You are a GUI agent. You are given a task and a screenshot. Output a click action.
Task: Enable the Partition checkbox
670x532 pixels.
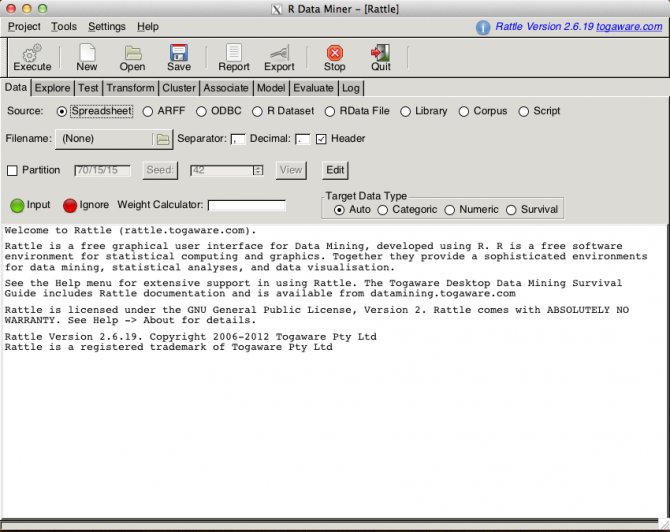pyautogui.click(x=13, y=170)
